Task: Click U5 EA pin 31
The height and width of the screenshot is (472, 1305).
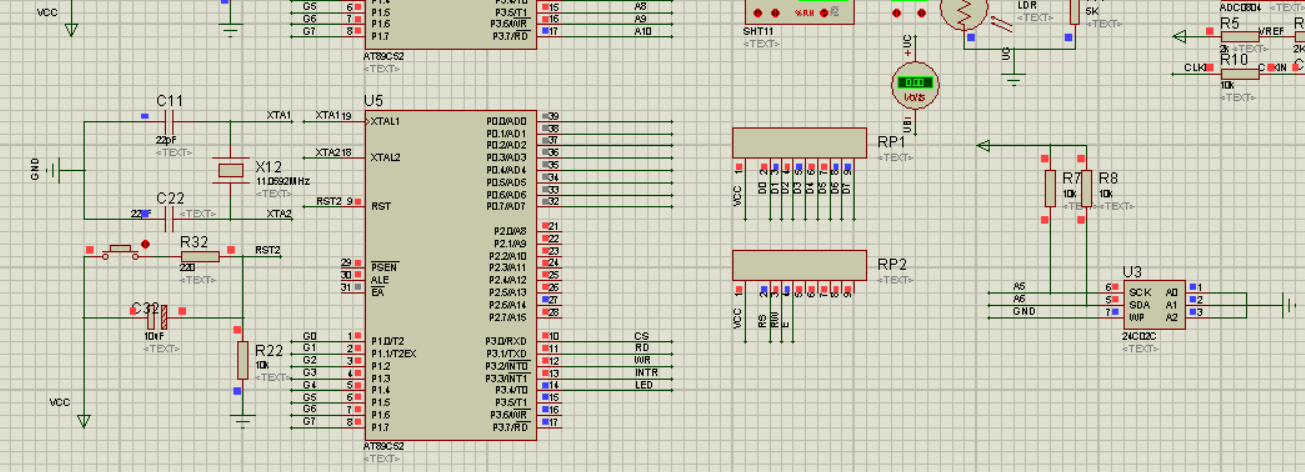Action: 353,287
